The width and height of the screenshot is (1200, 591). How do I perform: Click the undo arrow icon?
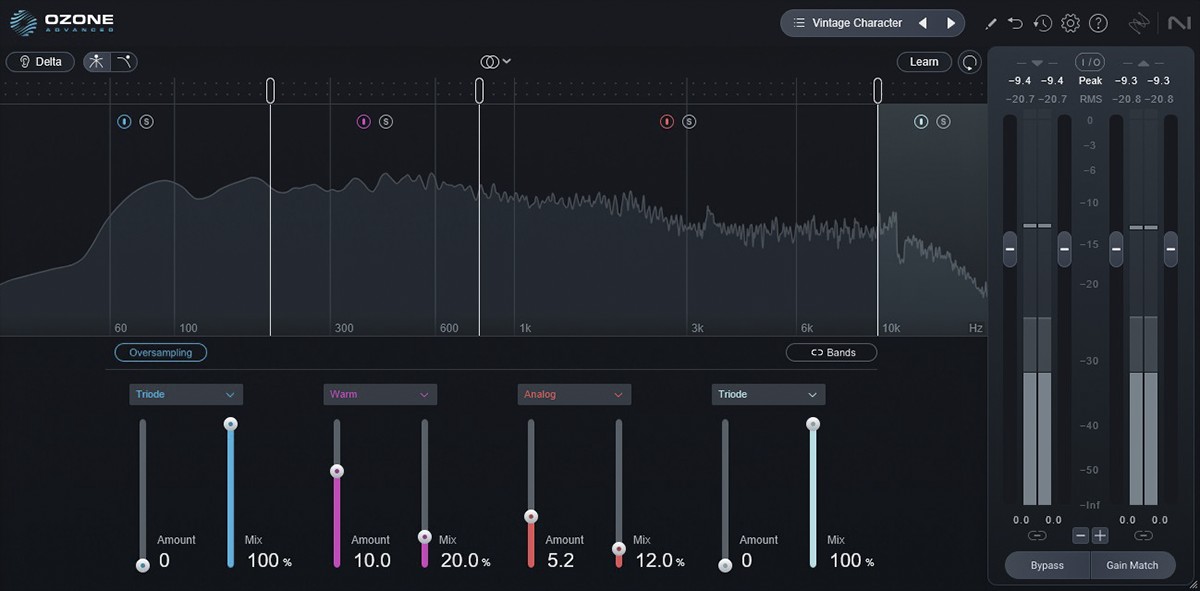[x=1016, y=23]
